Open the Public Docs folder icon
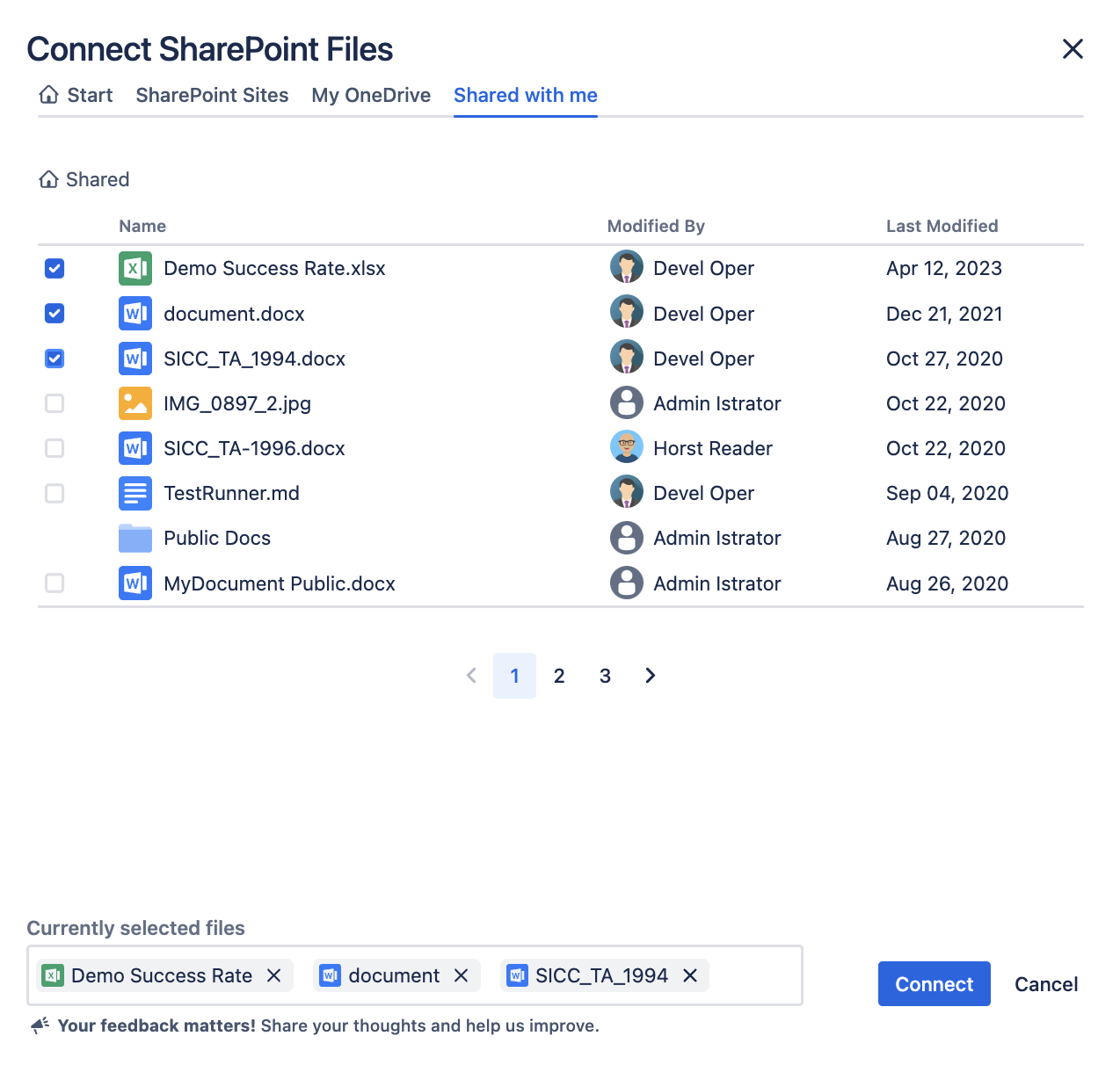Screen dimensions: 1120x1065 coord(135,538)
